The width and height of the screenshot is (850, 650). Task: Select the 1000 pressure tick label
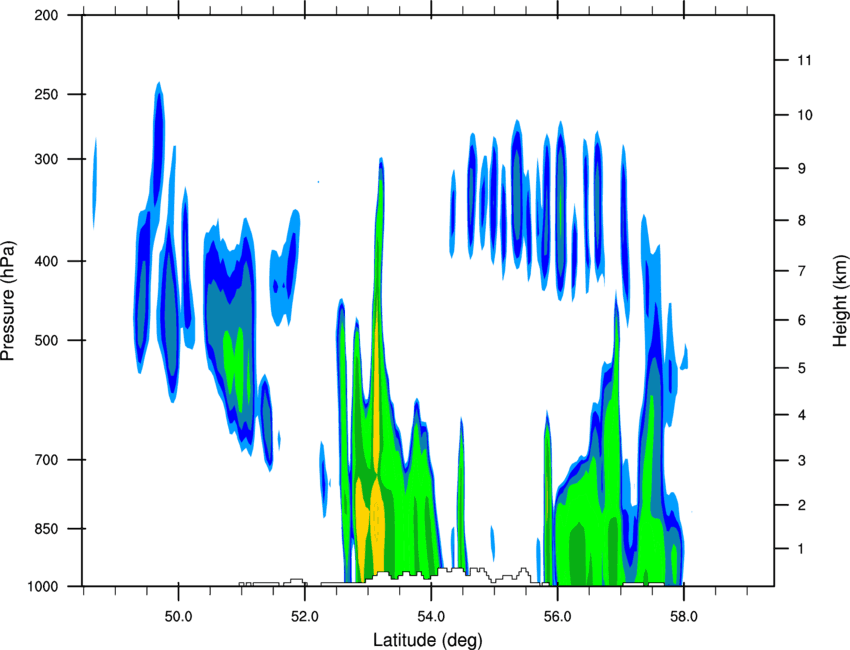pos(42,587)
